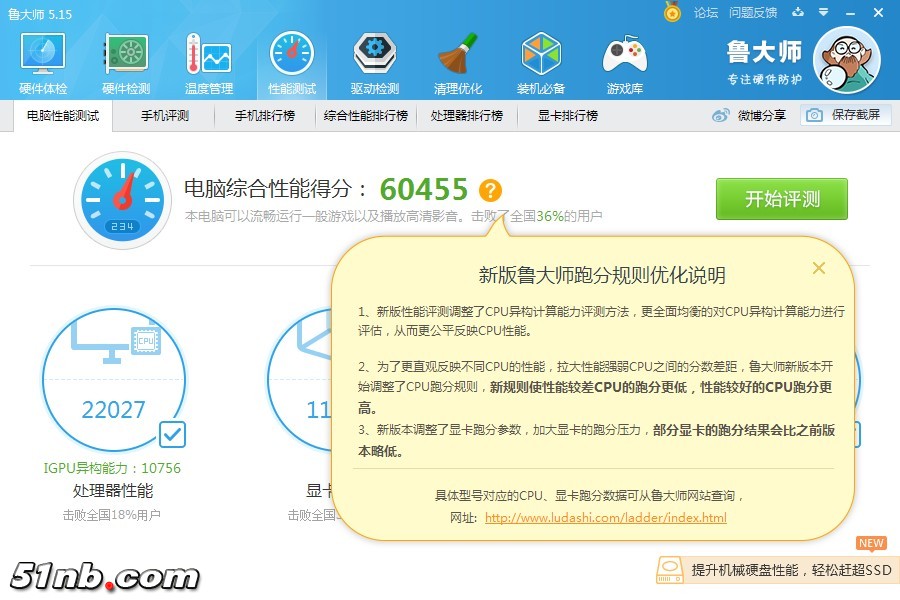Click the 处理器性能 label
Image resolution: width=900 pixels, height=600 pixels.
pyautogui.click(x=113, y=491)
